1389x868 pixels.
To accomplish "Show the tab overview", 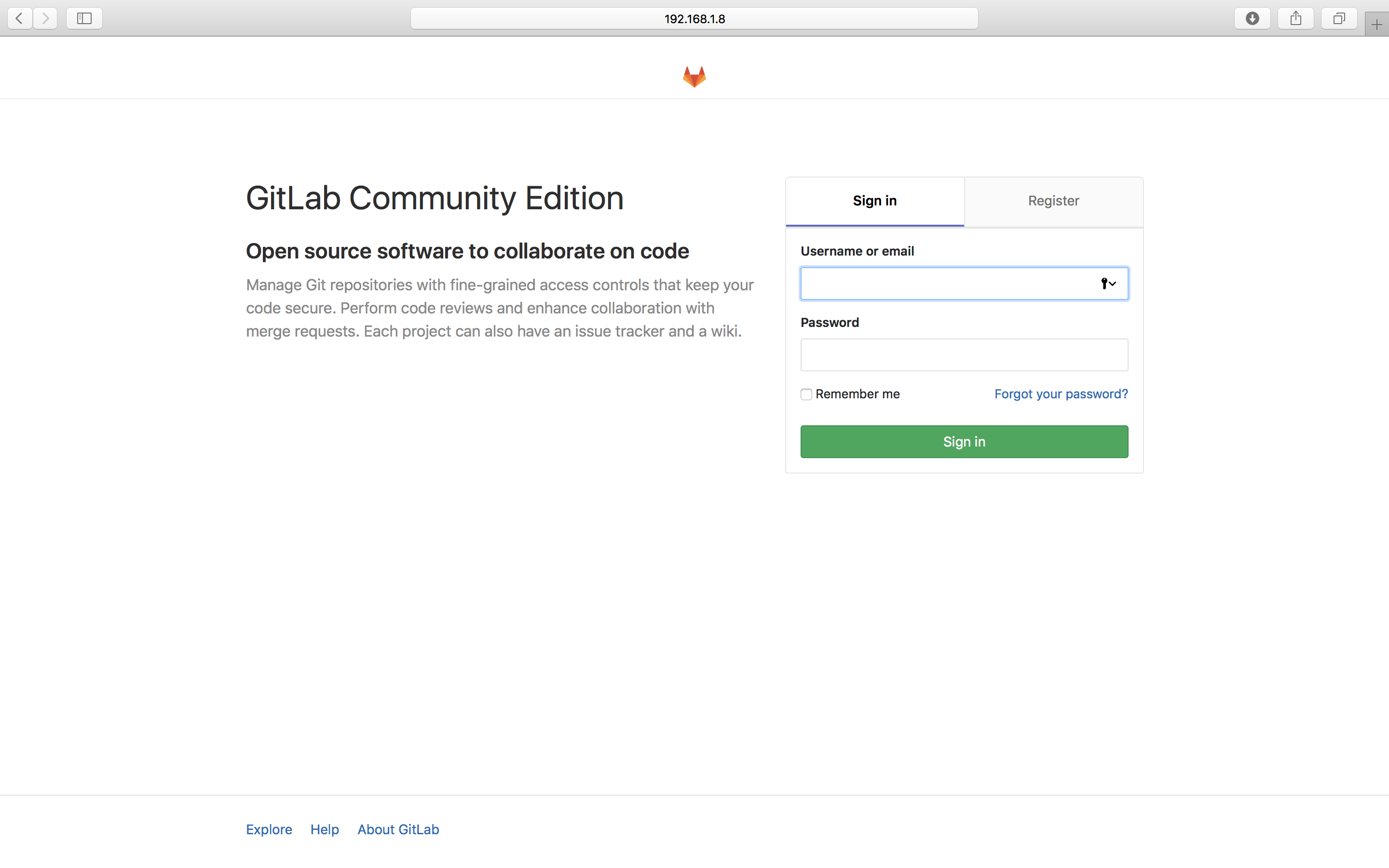I will pyautogui.click(x=1338, y=18).
